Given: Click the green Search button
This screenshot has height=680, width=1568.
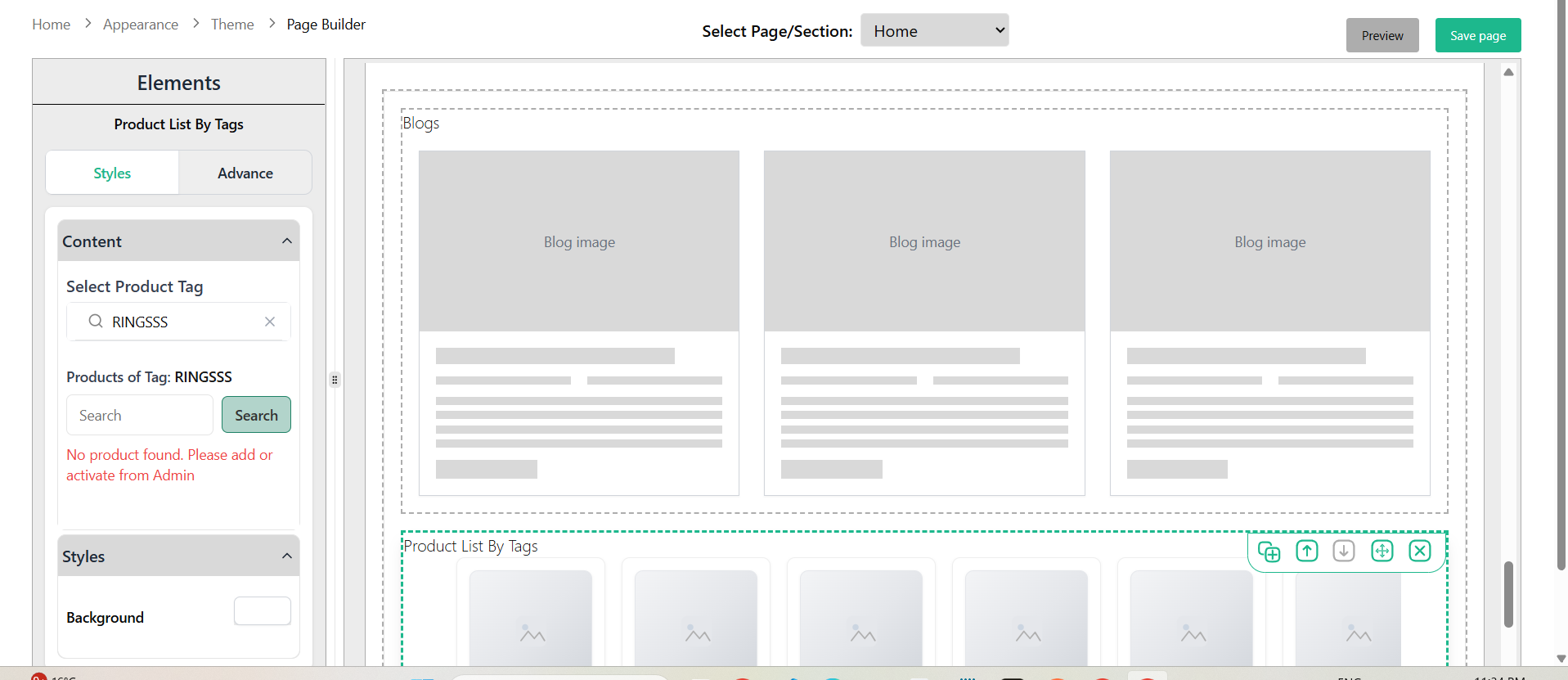Looking at the screenshot, I should click(x=256, y=415).
